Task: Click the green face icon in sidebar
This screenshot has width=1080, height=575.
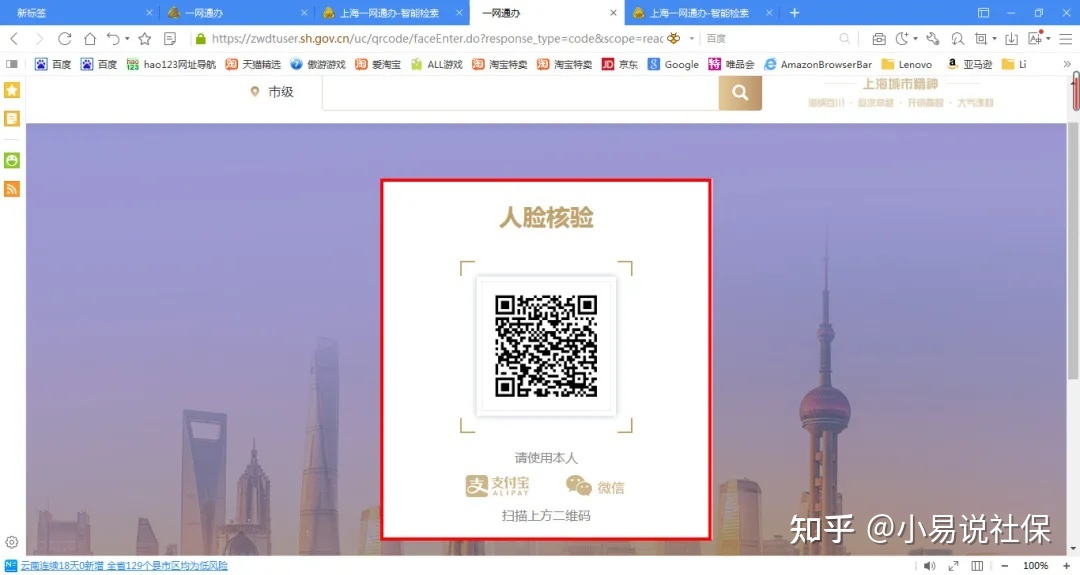Action: [x=12, y=160]
